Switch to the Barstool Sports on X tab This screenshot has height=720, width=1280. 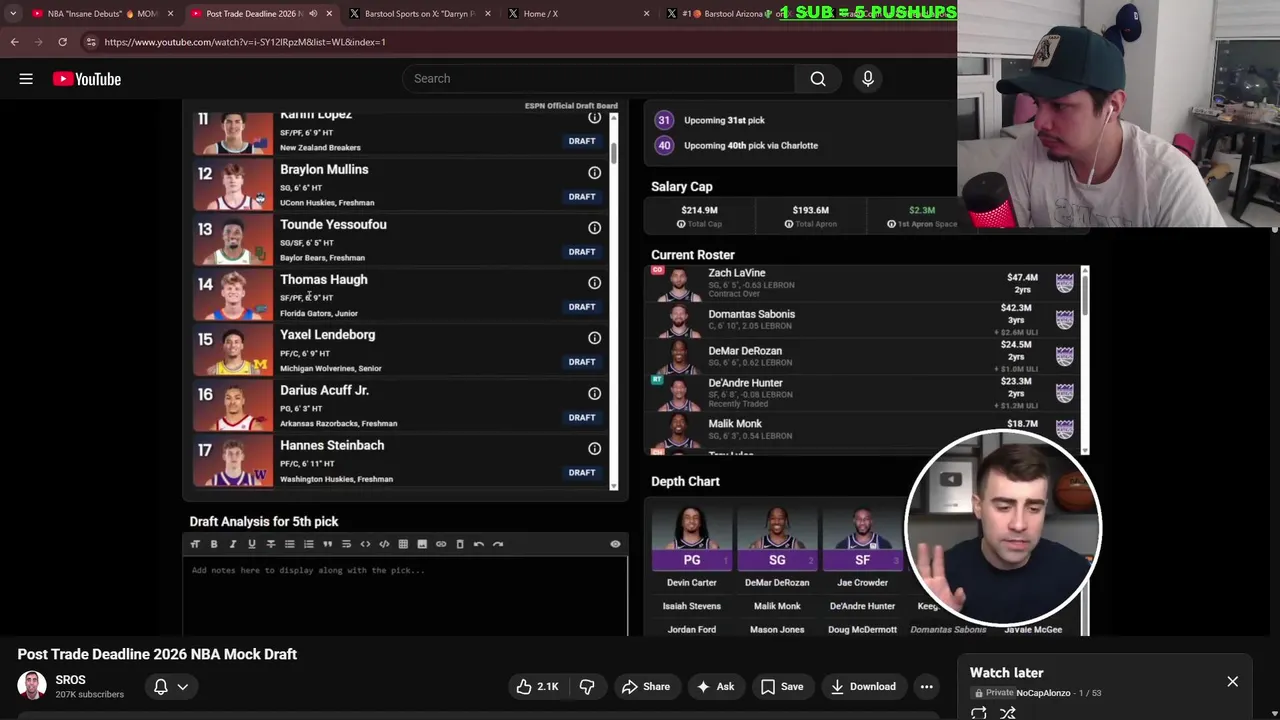[418, 14]
